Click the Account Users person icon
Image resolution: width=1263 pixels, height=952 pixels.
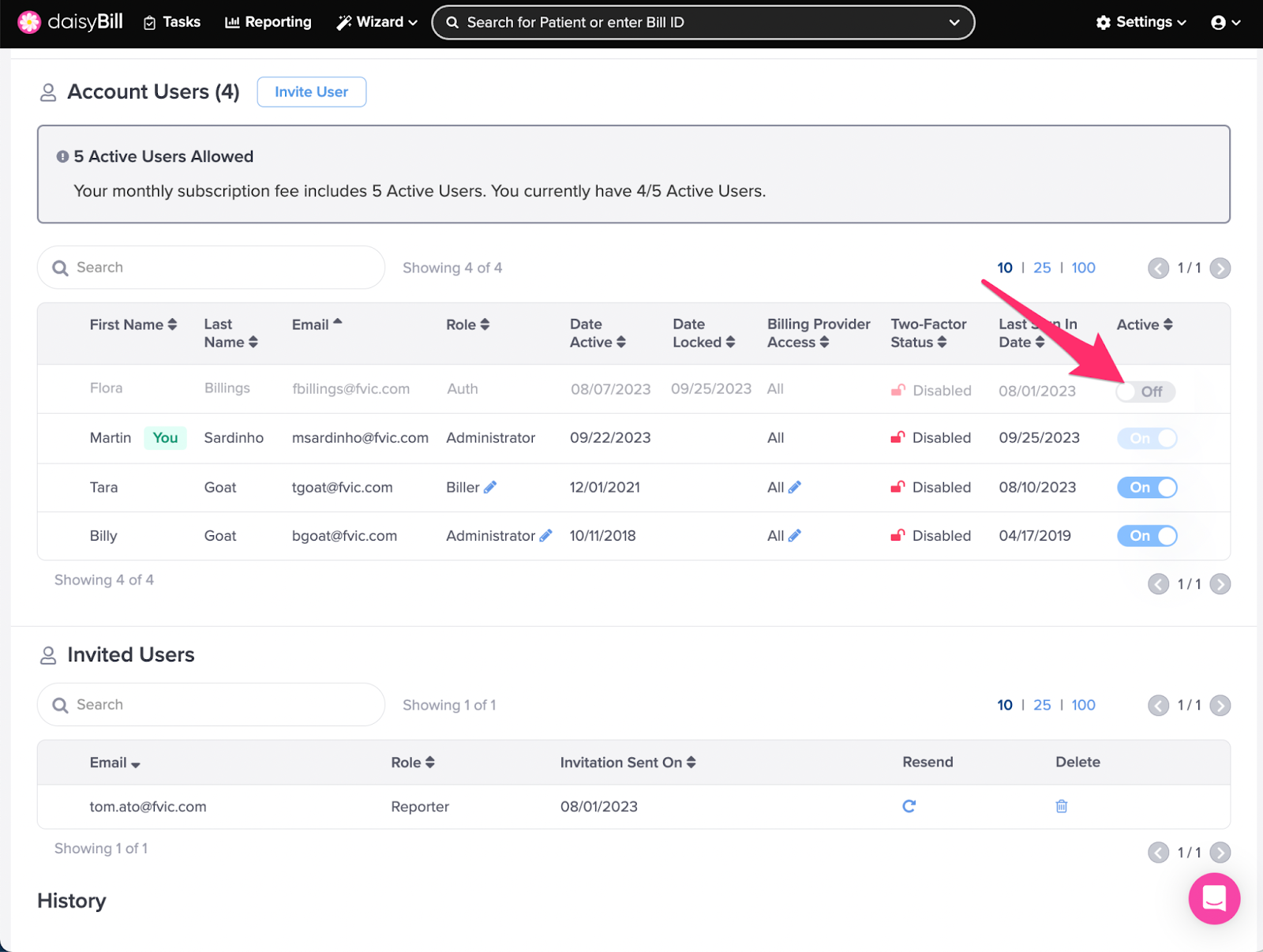[48, 92]
